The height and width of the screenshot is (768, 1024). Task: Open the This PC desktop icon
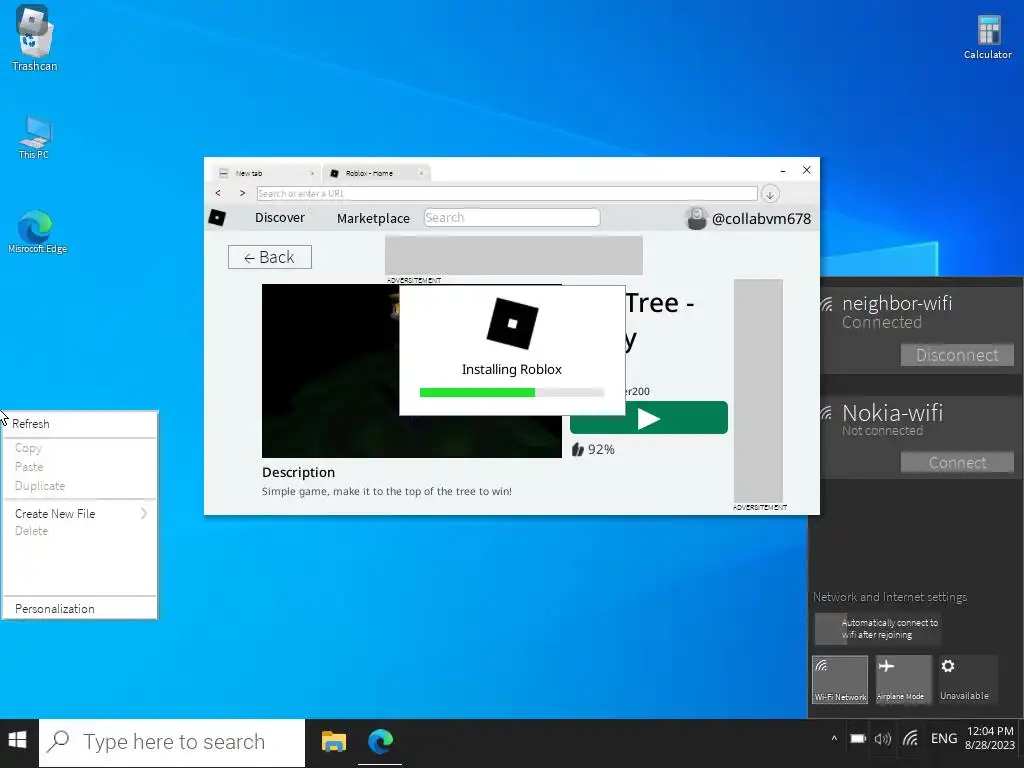tap(34, 138)
